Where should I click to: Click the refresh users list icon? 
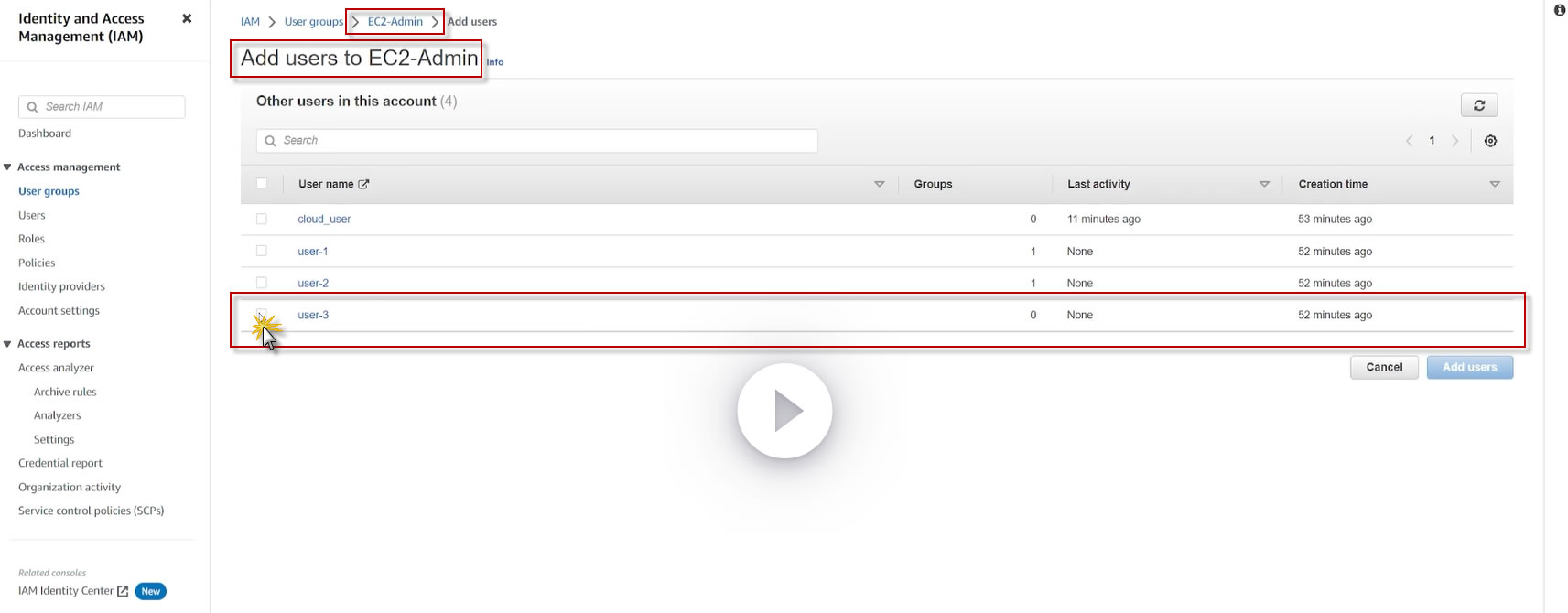(x=1479, y=105)
